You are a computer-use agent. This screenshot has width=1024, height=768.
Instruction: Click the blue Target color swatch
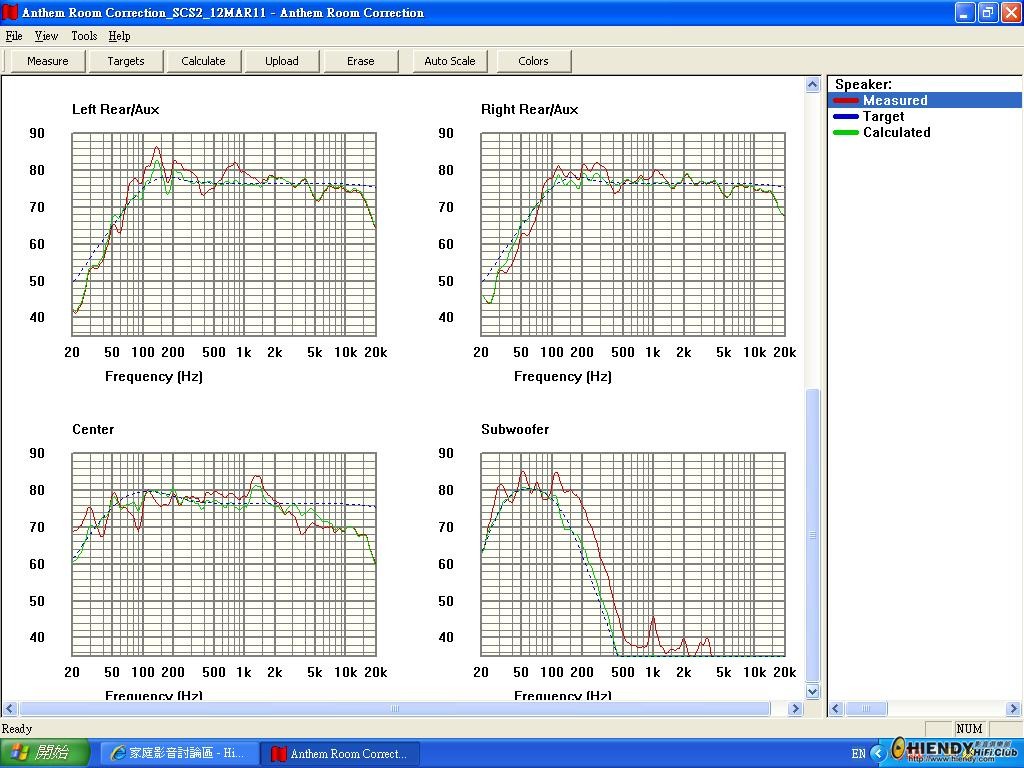pyautogui.click(x=846, y=116)
